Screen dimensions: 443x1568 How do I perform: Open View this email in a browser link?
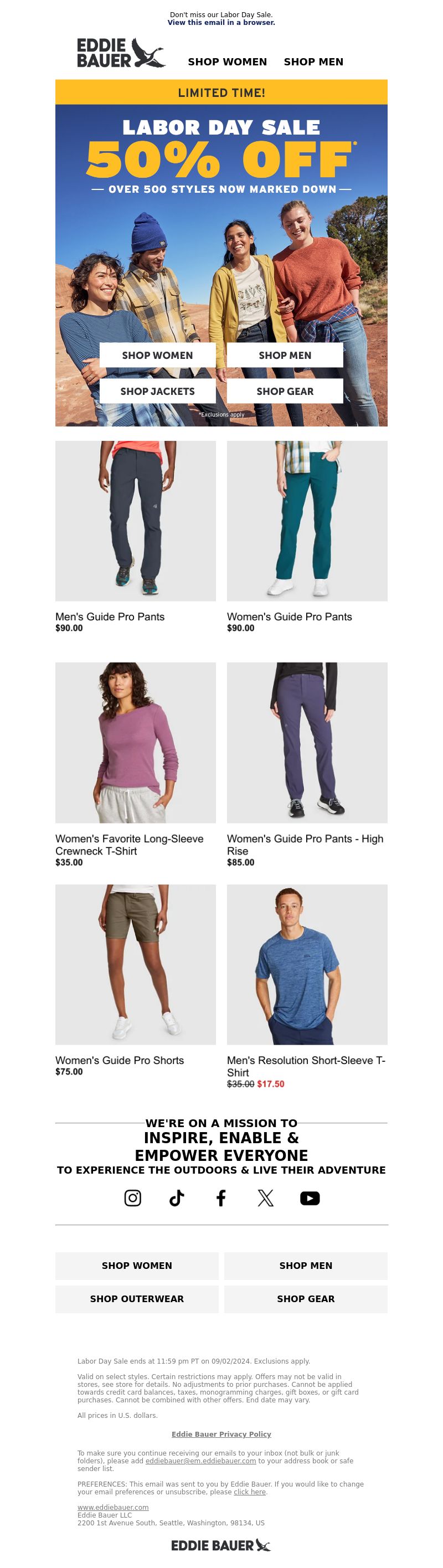click(221, 23)
